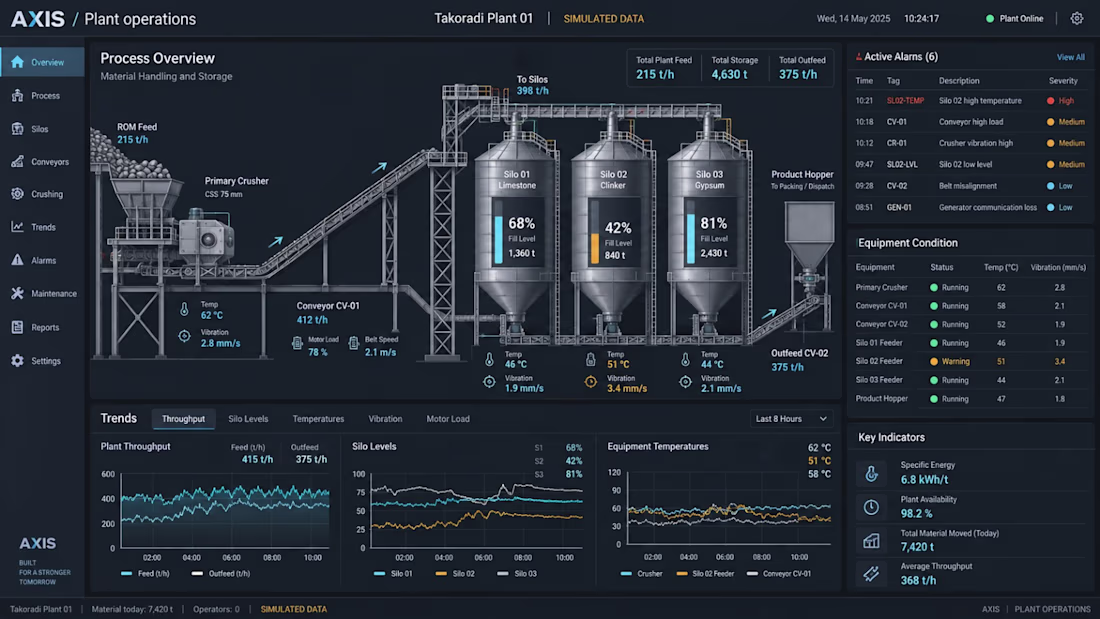The width and height of the screenshot is (1100, 619).
Task: Open the Temperatures trends tab
Action: click(318, 419)
